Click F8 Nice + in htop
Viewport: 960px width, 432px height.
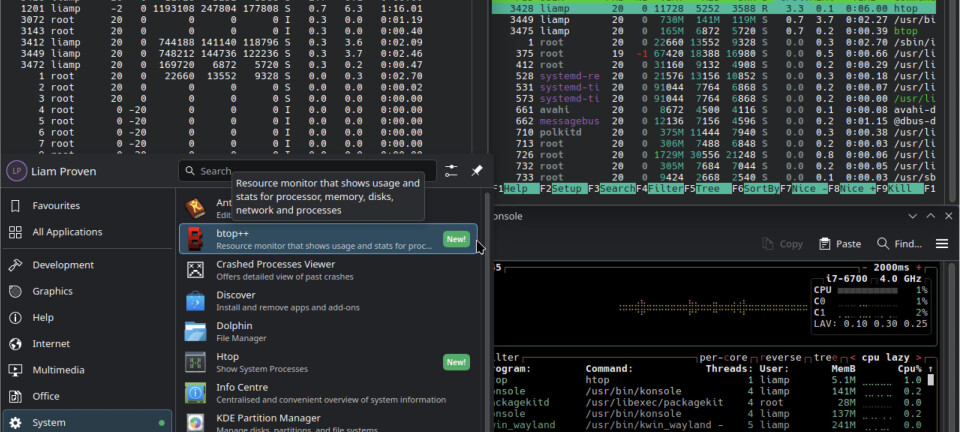pos(852,188)
